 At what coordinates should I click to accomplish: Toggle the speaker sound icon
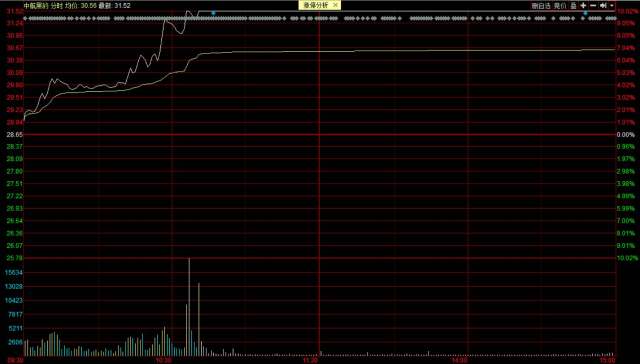[603, 6]
